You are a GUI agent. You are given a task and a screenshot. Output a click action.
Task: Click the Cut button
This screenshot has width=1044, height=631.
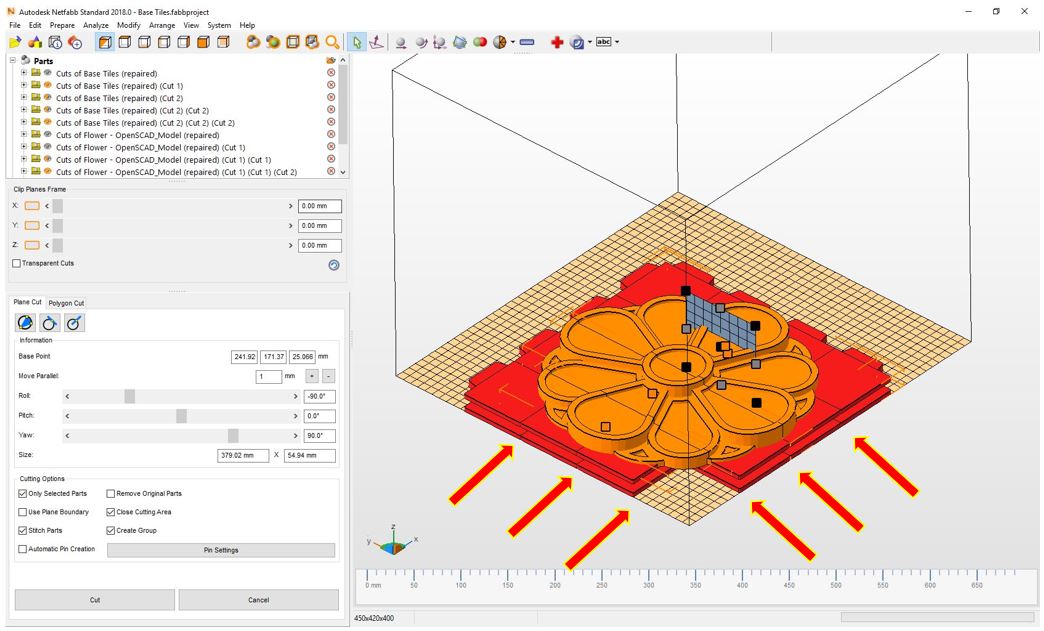[x=95, y=600]
